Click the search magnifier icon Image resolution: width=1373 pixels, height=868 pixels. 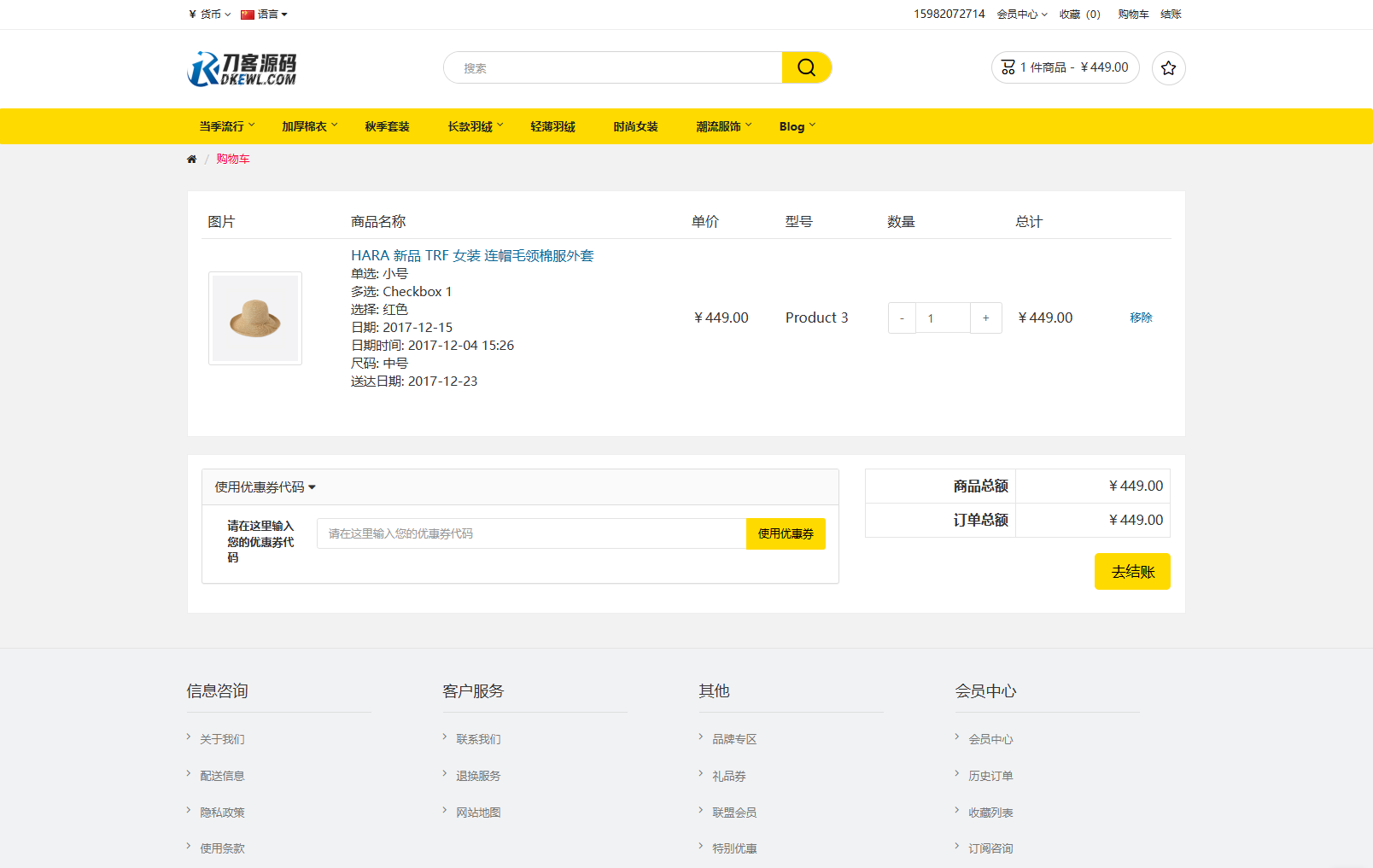tap(805, 67)
